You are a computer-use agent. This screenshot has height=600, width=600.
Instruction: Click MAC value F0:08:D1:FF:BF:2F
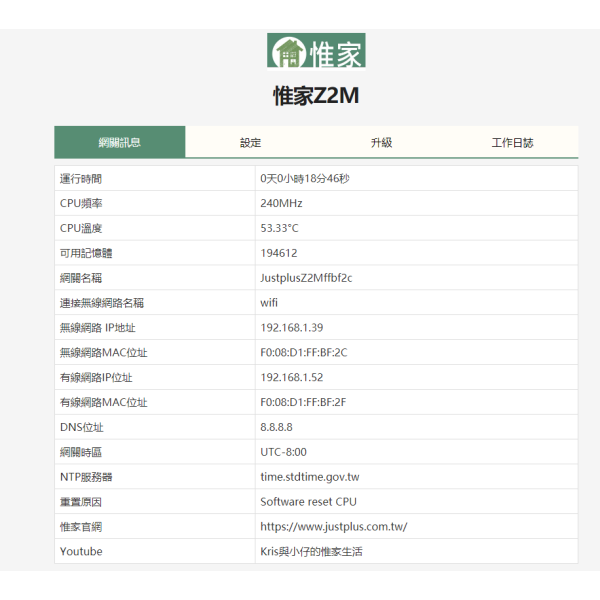coord(303,402)
